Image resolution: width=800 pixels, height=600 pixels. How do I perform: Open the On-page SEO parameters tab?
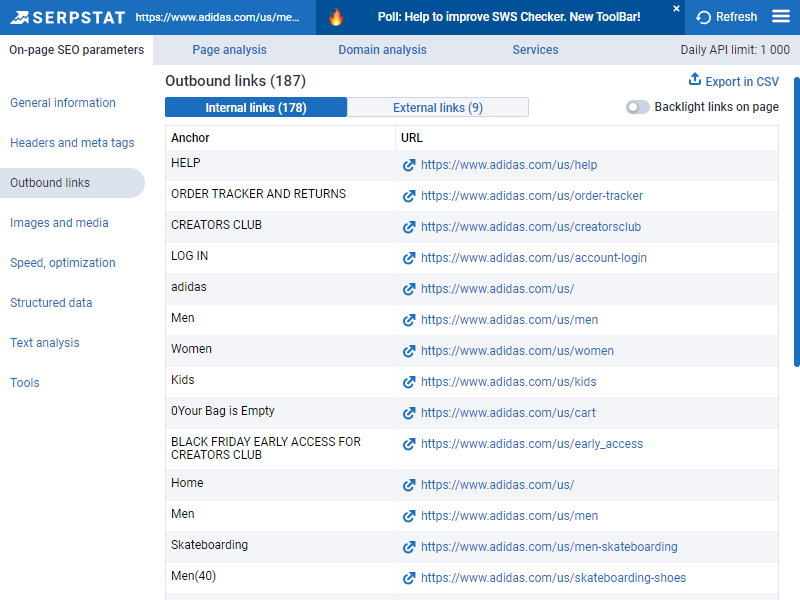(x=77, y=50)
